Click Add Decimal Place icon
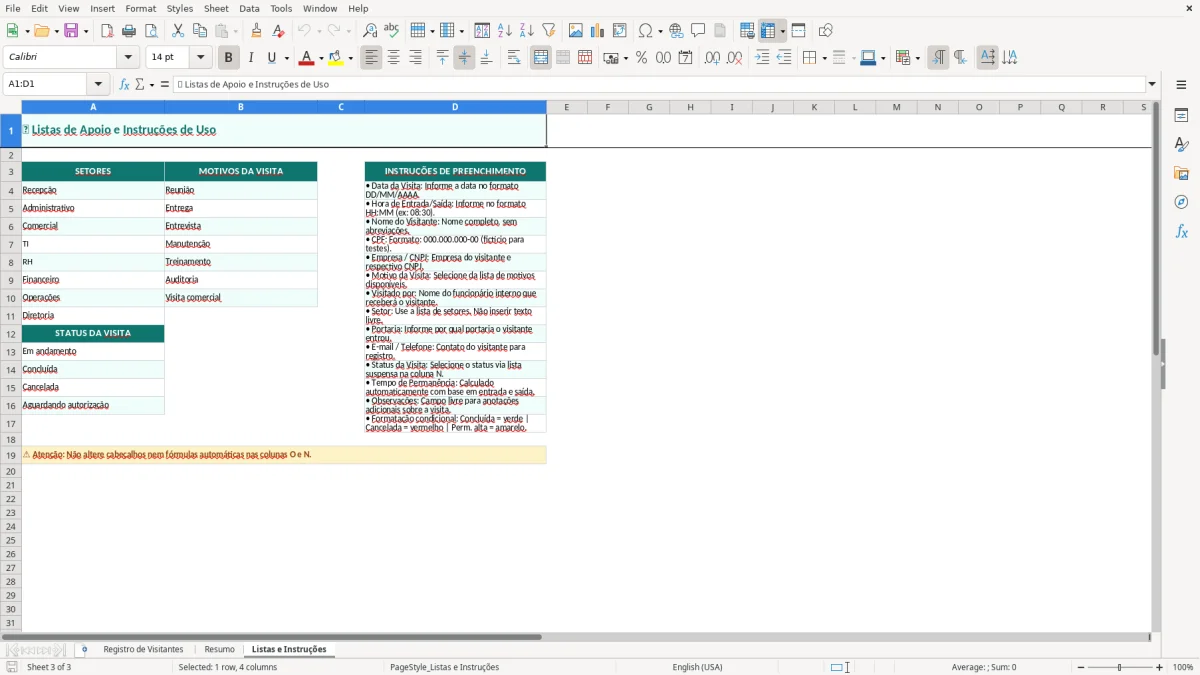The height and width of the screenshot is (675, 1200). click(x=712, y=58)
